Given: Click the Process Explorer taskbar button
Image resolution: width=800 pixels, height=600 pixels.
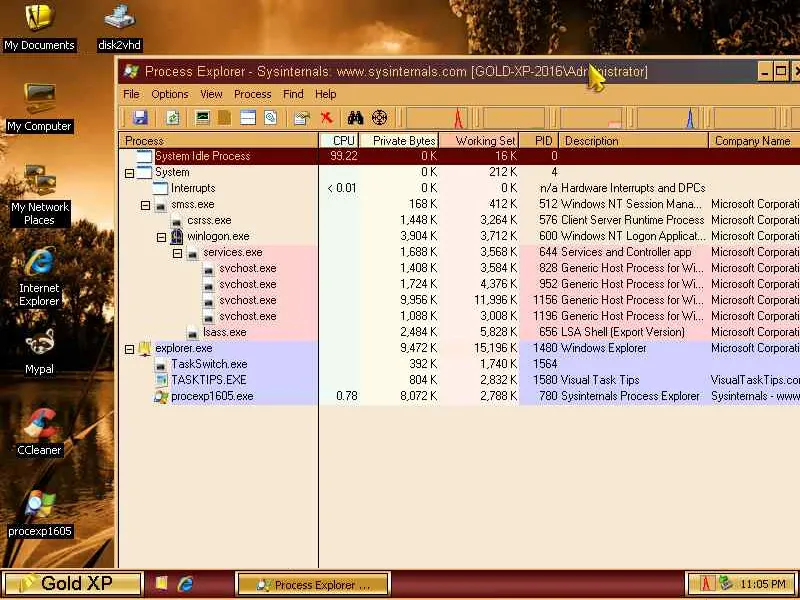Looking at the screenshot, I should 313,584.
